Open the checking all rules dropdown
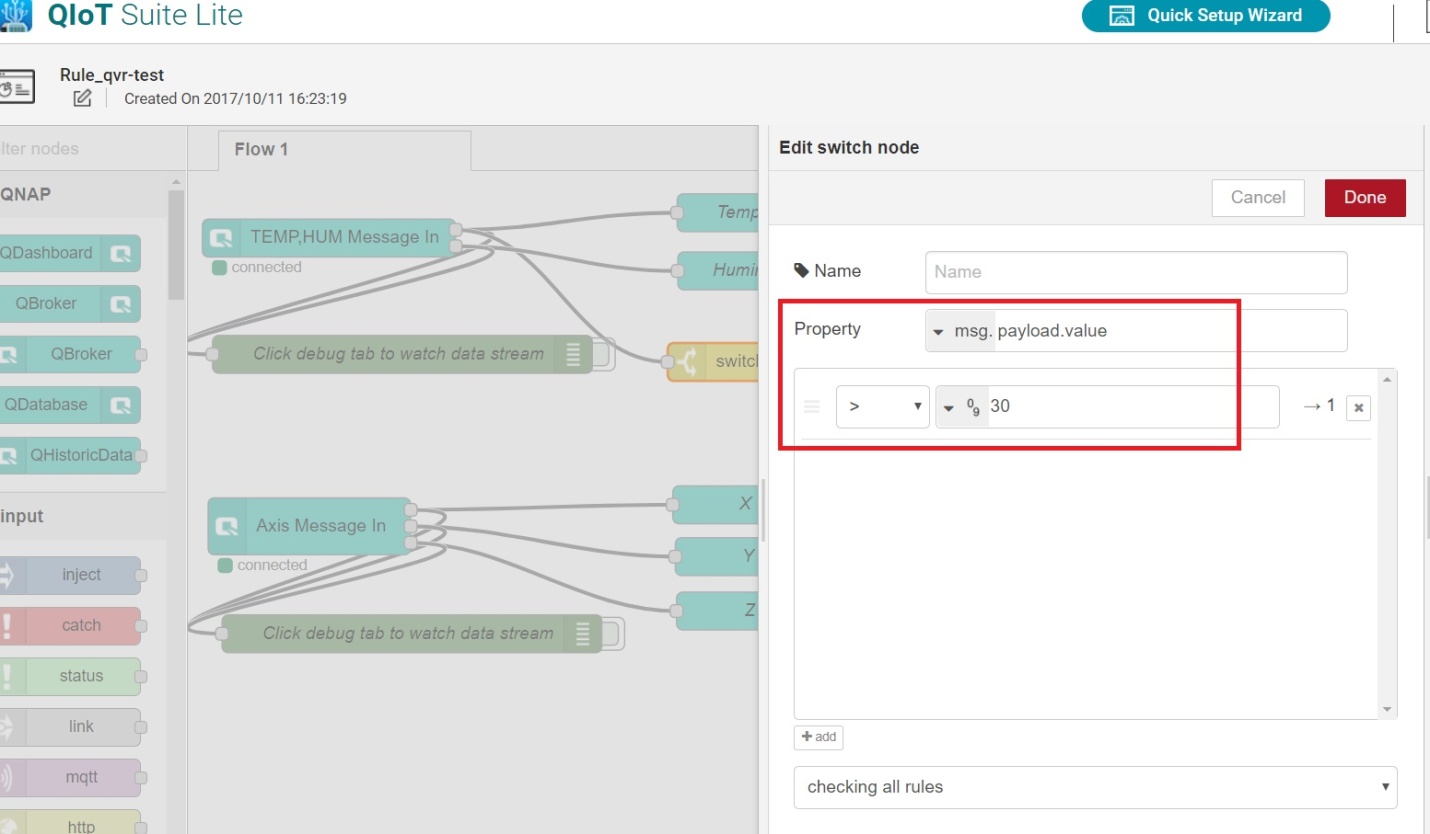This screenshot has height=834, width=1430. pos(1095,787)
